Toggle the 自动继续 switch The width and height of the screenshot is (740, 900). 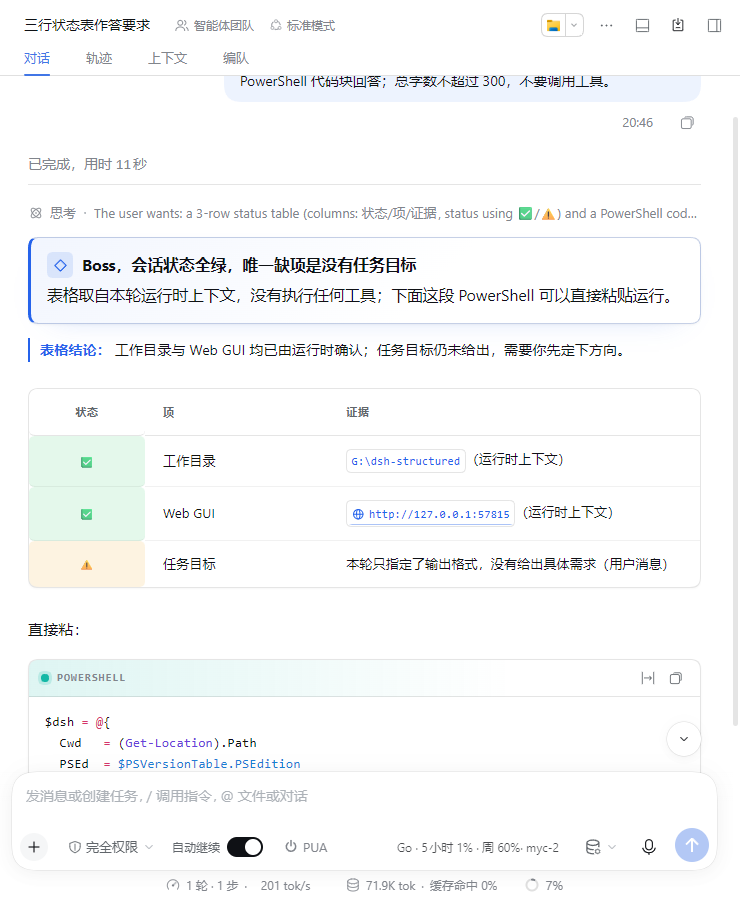tap(245, 847)
